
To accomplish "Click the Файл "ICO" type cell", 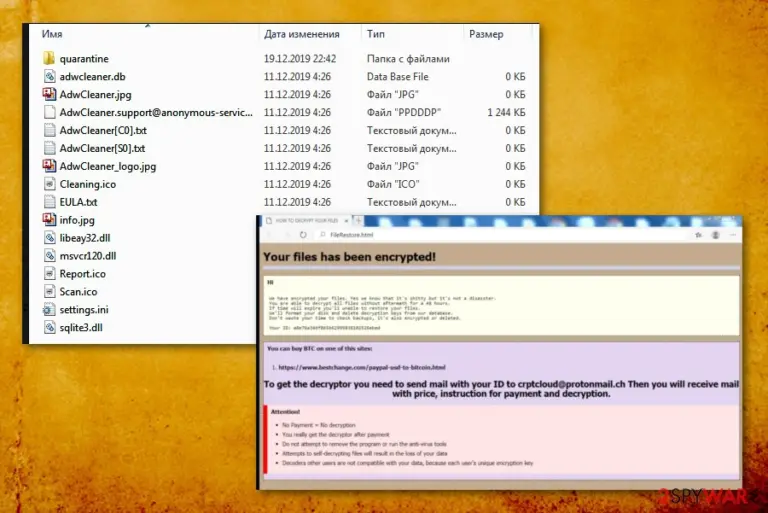I will (393, 184).
